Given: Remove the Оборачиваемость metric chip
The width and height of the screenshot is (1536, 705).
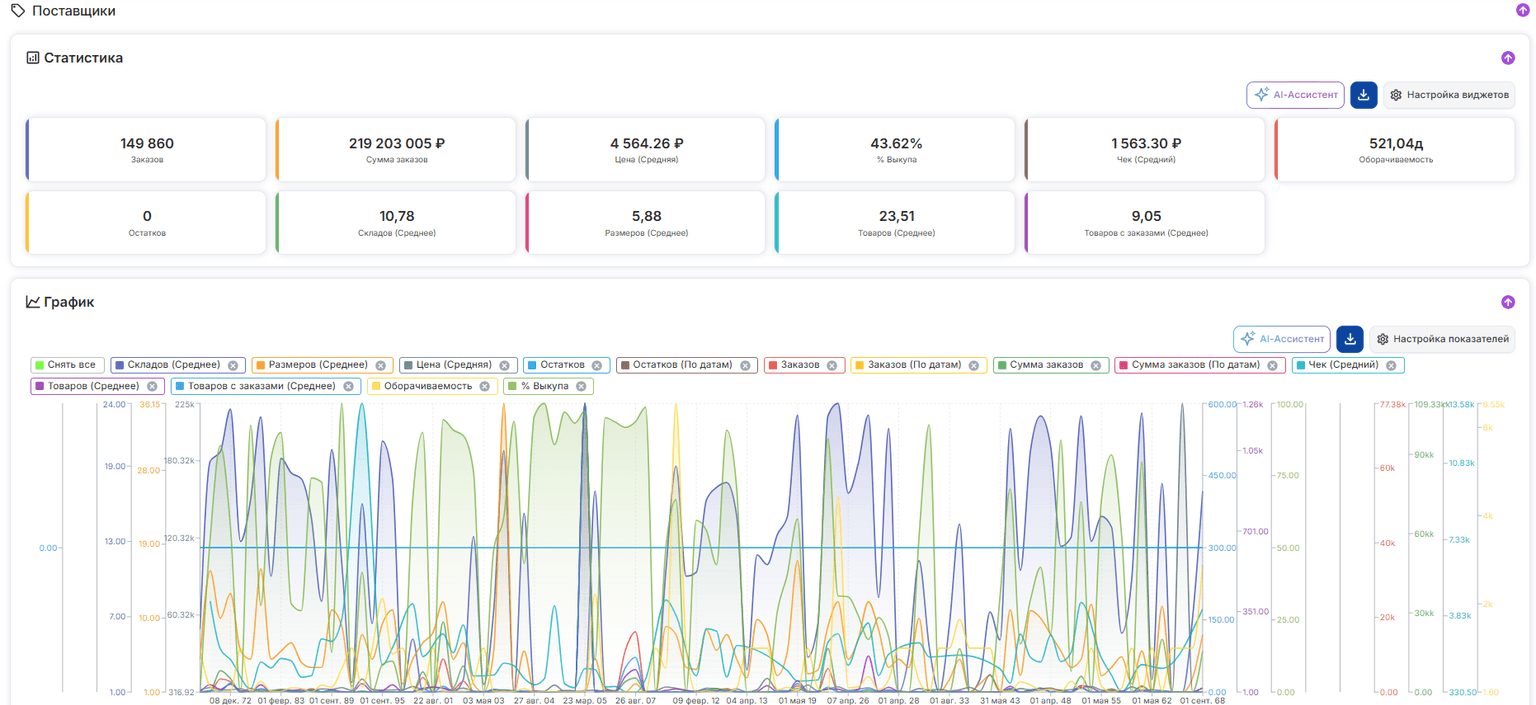Looking at the screenshot, I should 484,386.
